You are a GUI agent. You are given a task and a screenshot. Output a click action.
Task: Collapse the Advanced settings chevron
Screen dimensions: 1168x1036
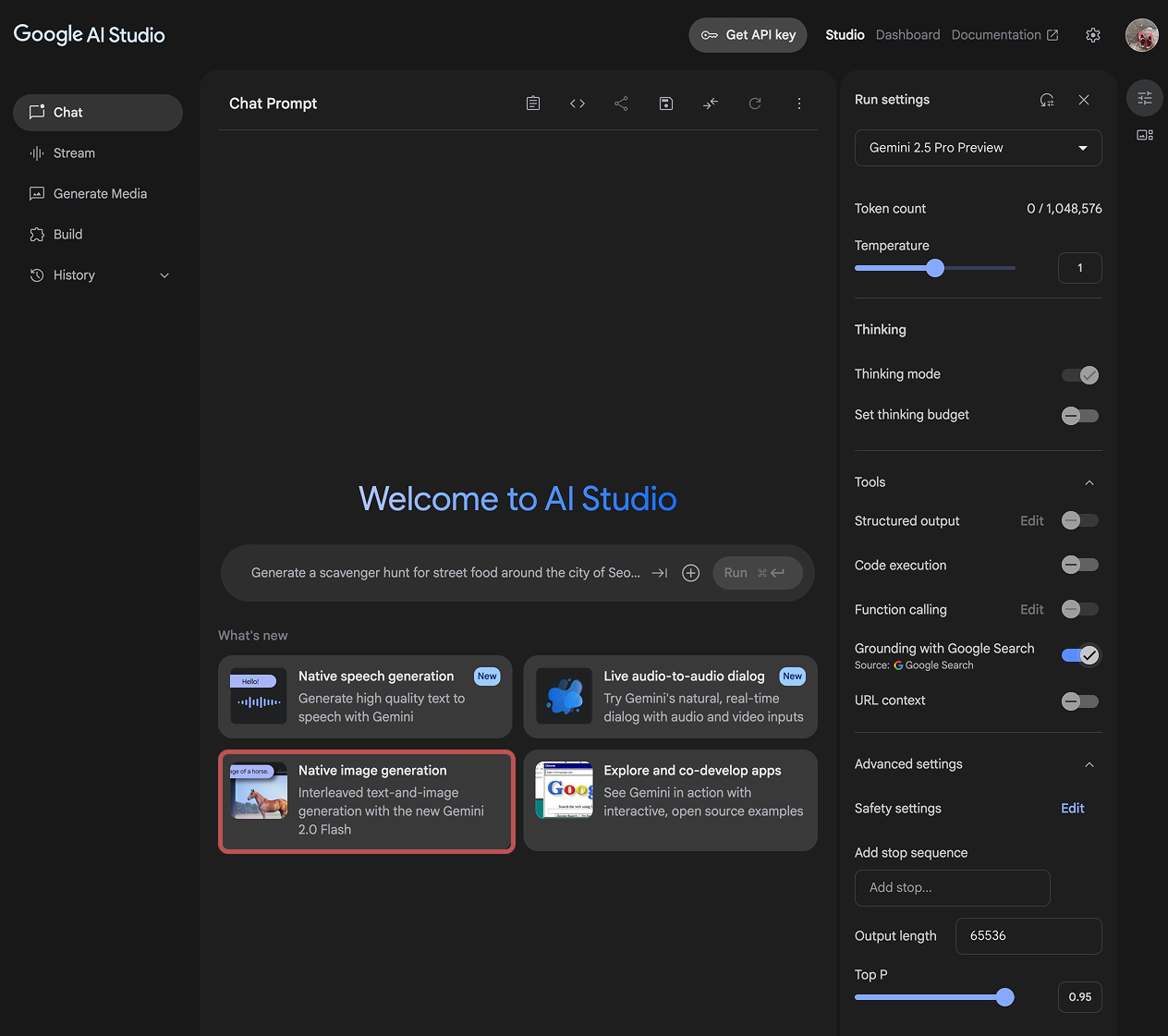(1089, 764)
